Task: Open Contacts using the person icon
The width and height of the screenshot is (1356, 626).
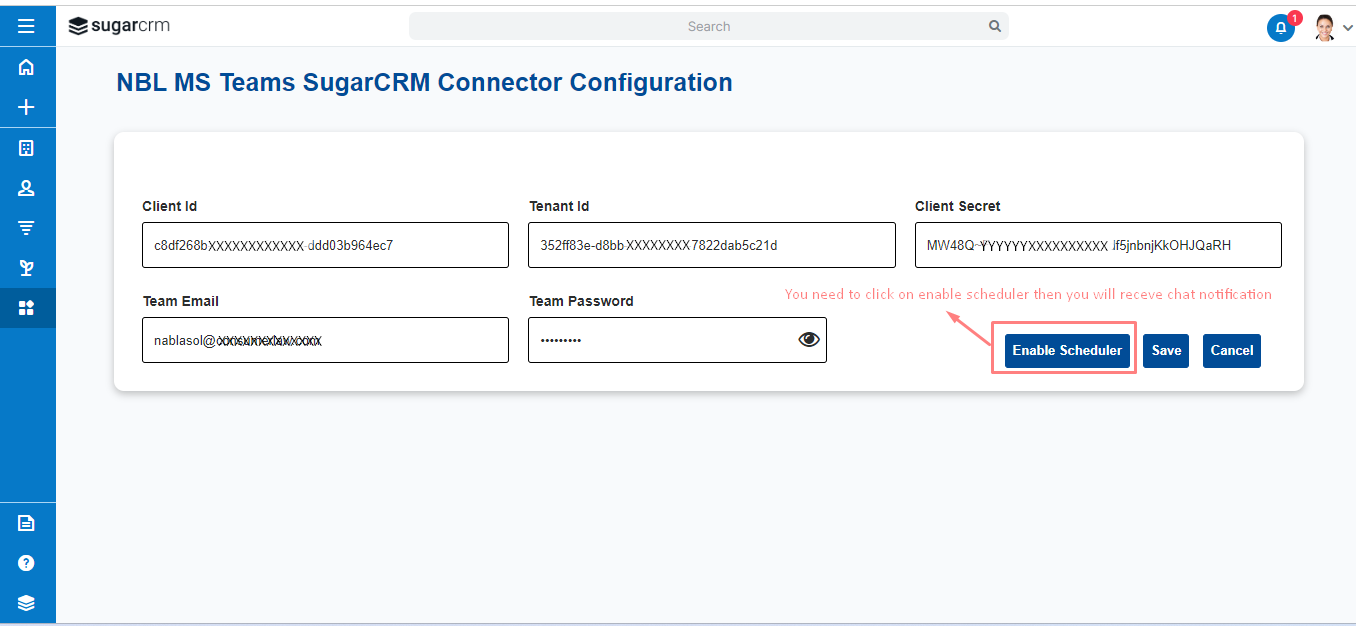Action: pos(27,188)
